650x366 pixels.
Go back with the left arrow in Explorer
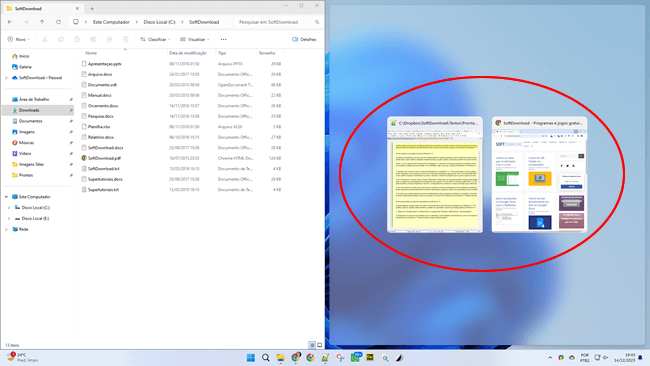10,22
